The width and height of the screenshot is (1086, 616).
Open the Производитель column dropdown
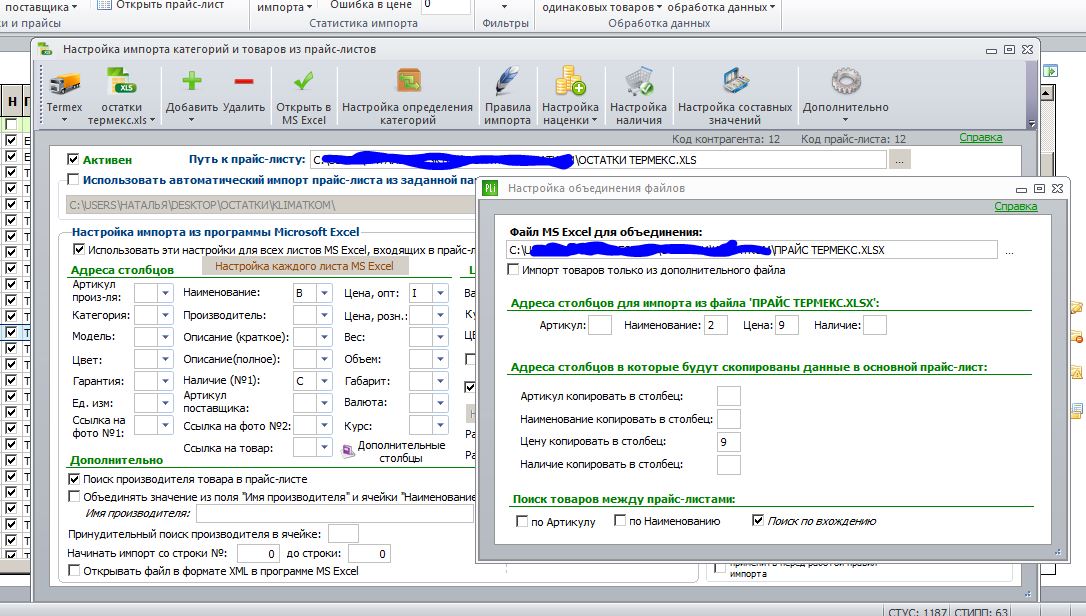324,315
